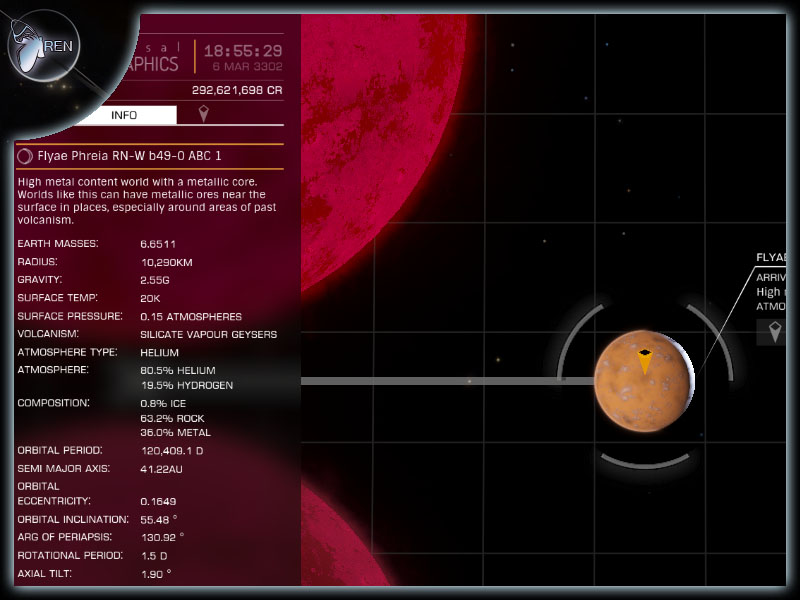Click the high metal content world description

pyautogui.click(x=147, y=201)
